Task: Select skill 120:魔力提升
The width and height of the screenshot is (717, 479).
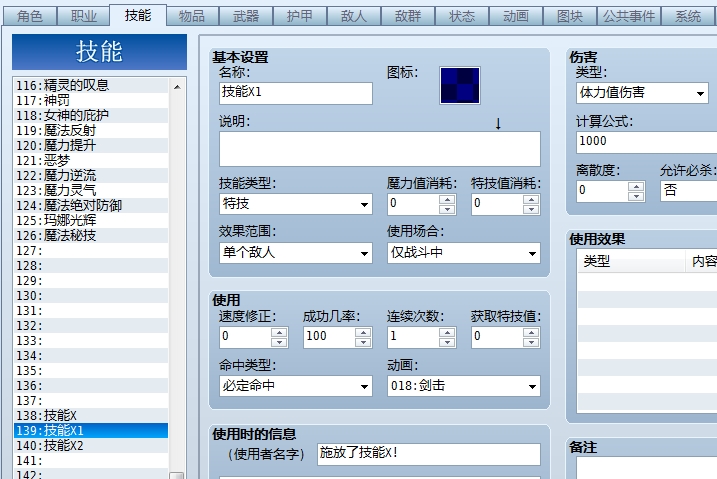Action: (x=91, y=145)
